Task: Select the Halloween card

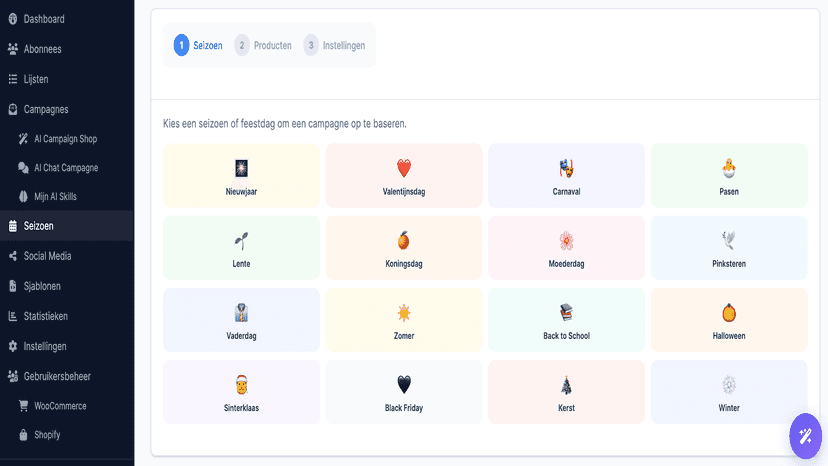Action: pos(729,320)
